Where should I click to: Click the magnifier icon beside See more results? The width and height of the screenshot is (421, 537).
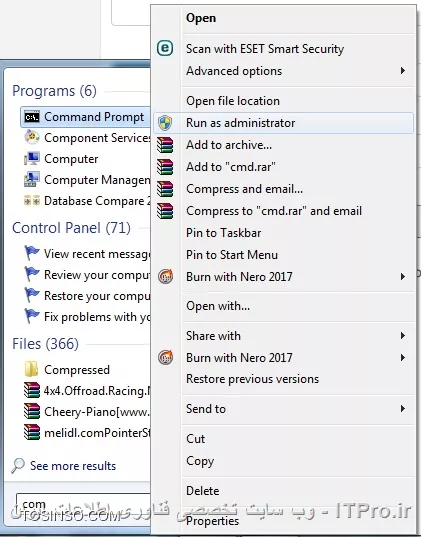click(18, 465)
